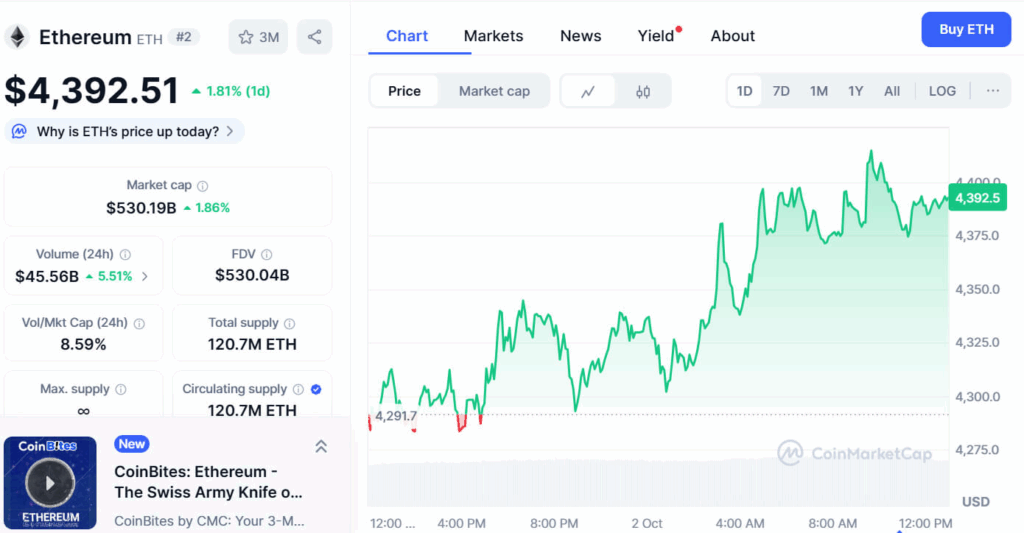Click the FDV info icon
Viewport: 1024px width, 533px height.
point(267,255)
